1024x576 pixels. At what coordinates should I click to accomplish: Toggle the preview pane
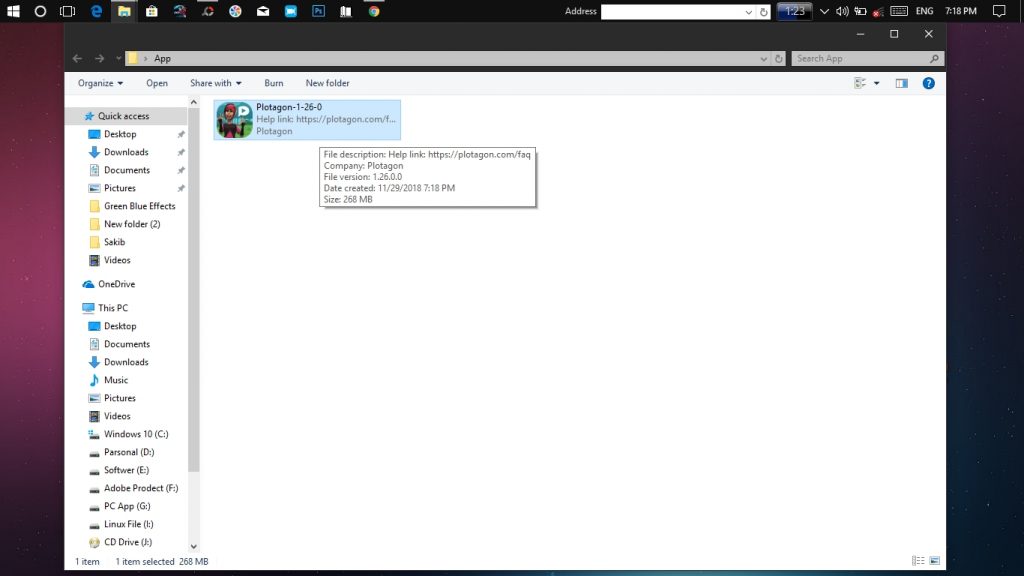point(901,83)
